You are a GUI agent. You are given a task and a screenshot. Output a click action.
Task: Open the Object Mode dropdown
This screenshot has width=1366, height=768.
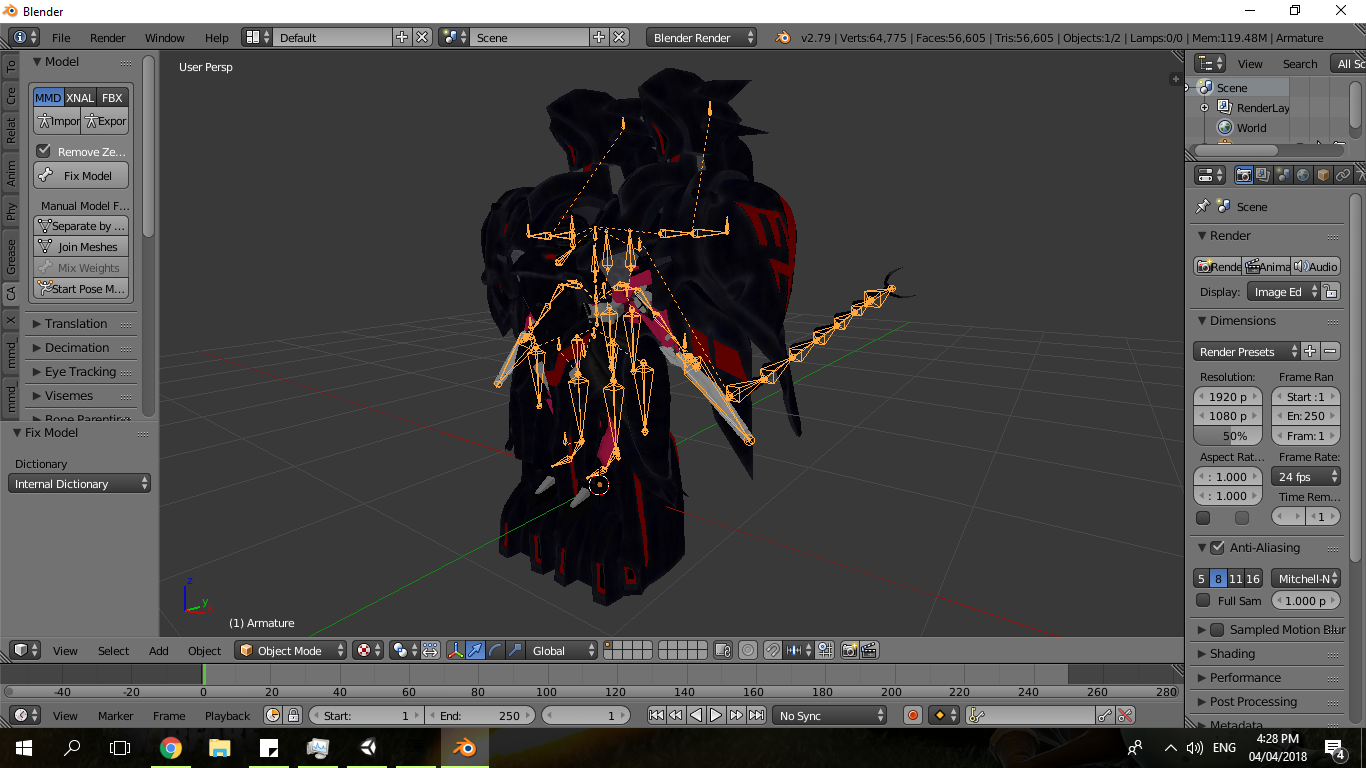coord(290,650)
